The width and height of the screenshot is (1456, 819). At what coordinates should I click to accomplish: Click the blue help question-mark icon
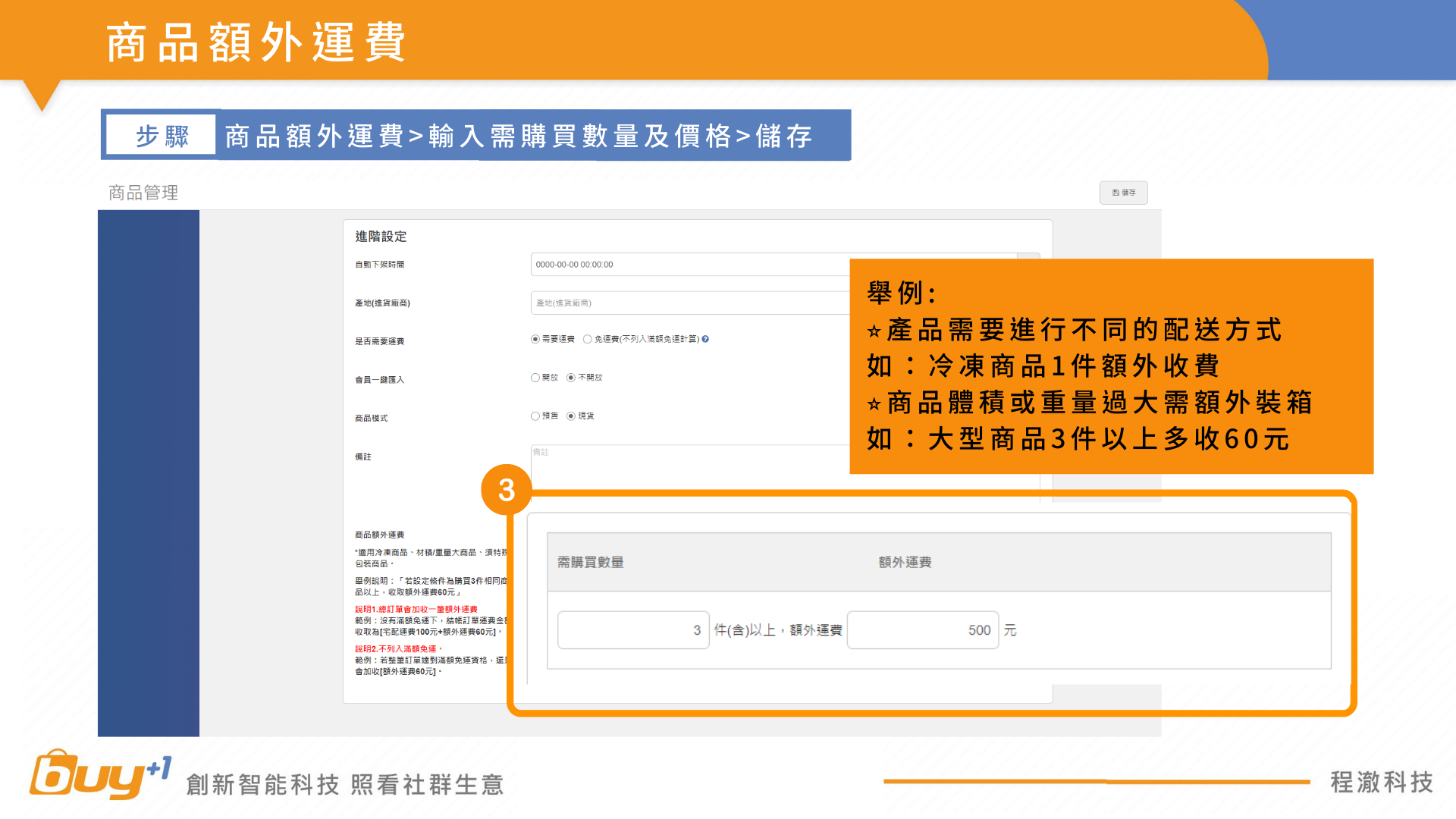click(x=705, y=339)
